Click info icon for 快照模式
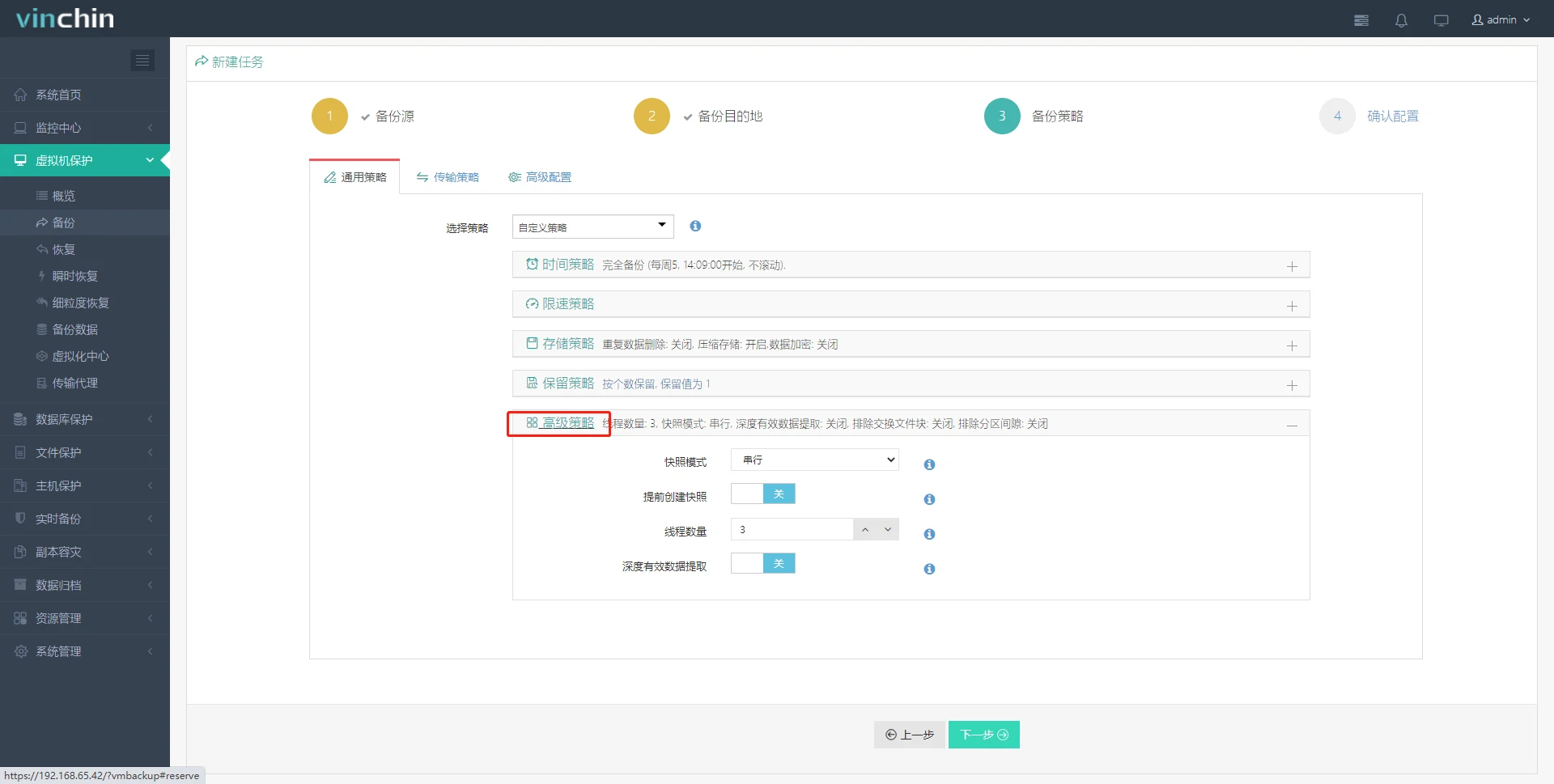The height and width of the screenshot is (784, 1554). click(x=929, y=464)
